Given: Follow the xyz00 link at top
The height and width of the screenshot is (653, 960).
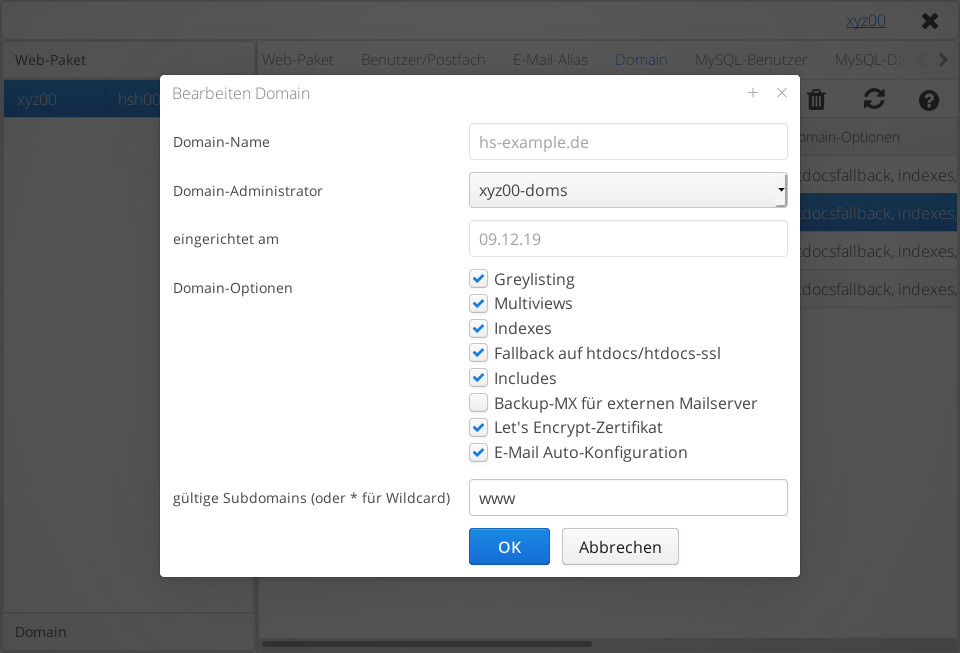Looking at the screenshot, I should (866, 21).
